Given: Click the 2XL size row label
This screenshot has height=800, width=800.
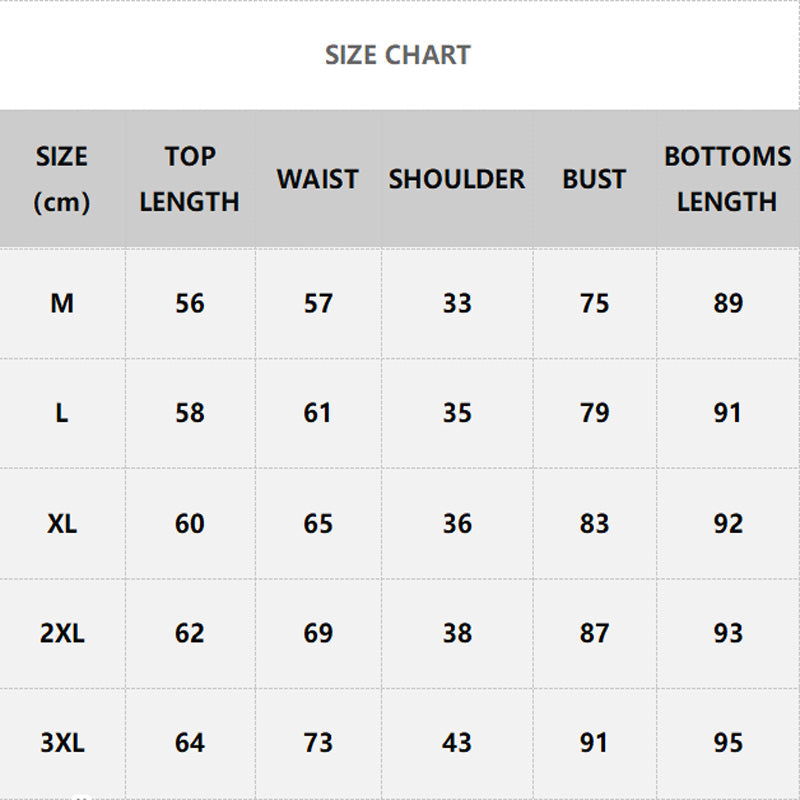Looking at the screenshot, I should coord(62,633).
